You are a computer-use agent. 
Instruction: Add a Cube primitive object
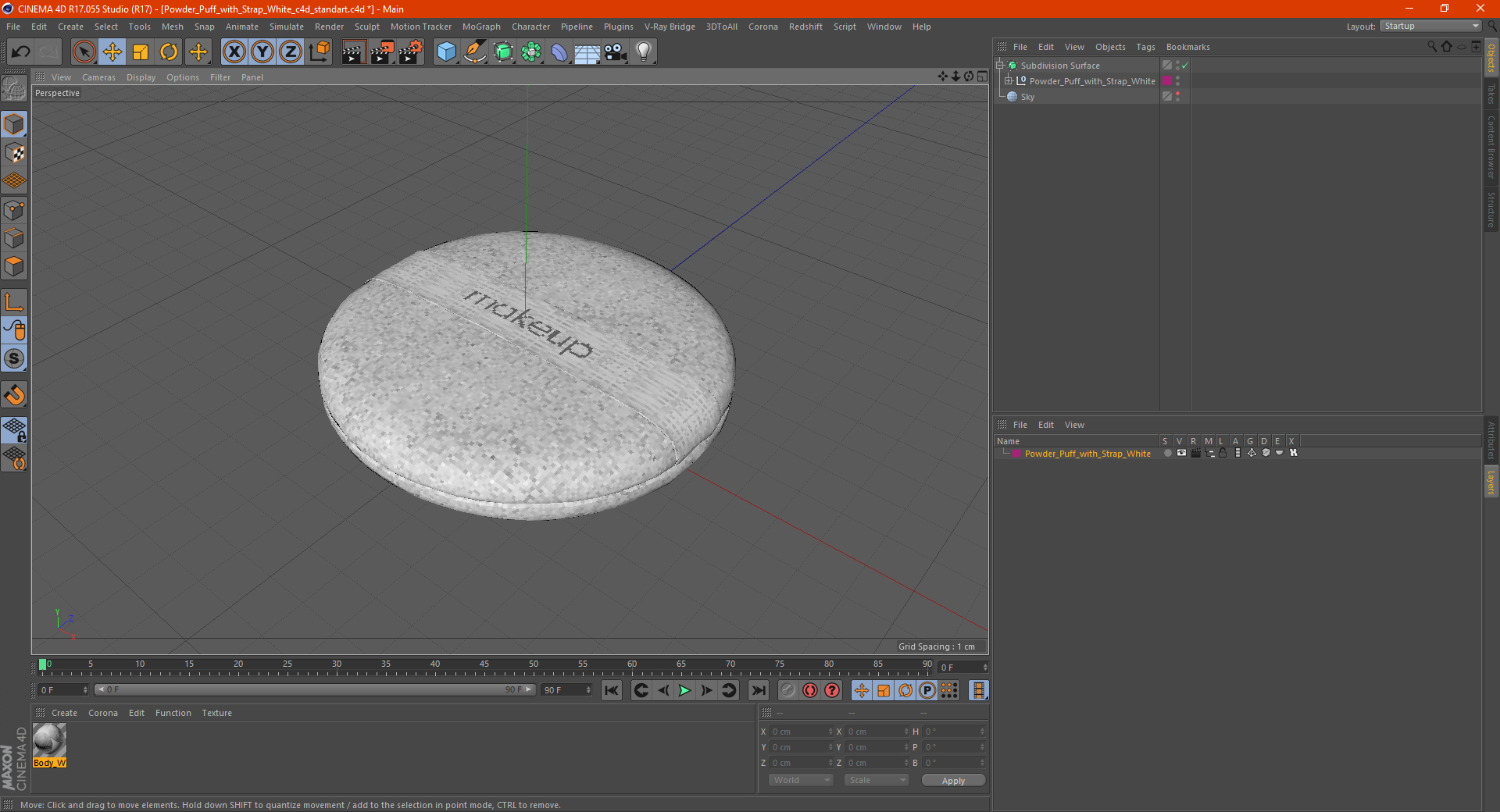(x=446, y=52)
